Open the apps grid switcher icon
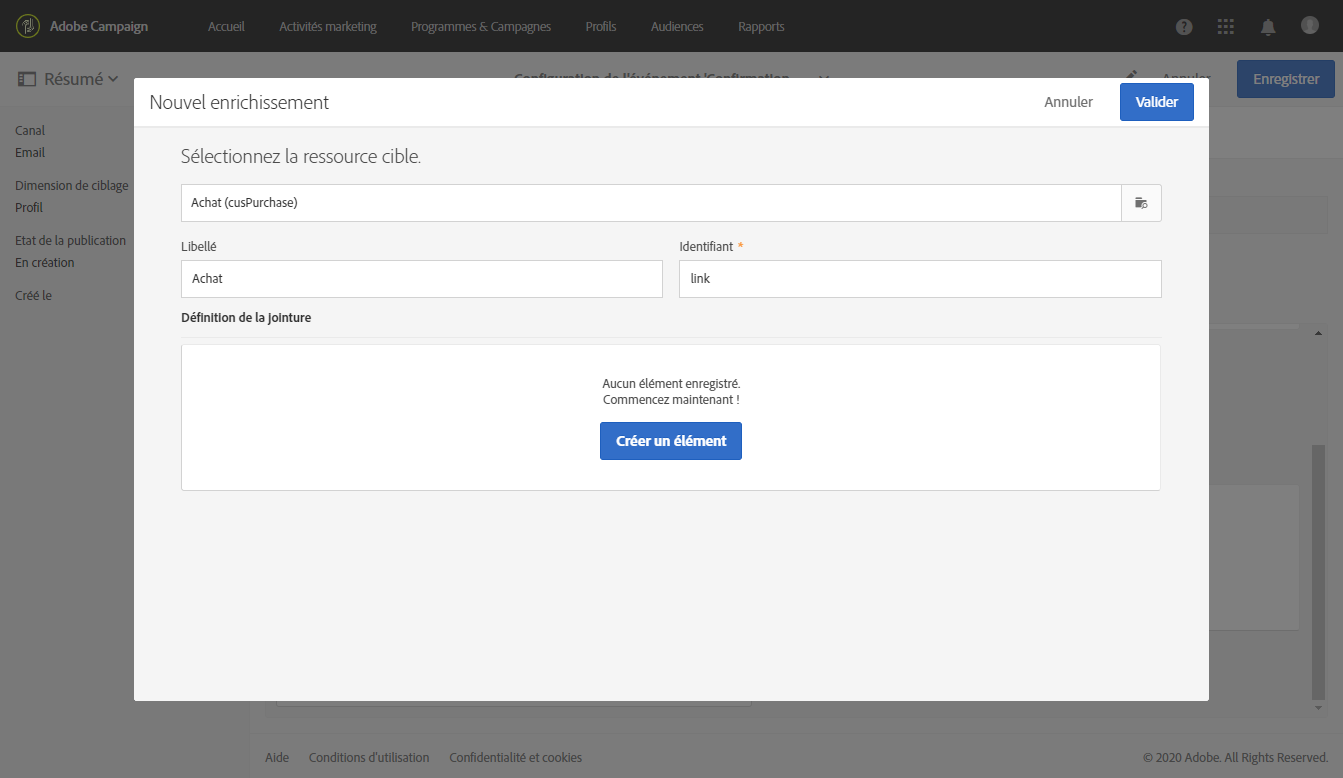The width and height of the screenshot is (1343, 778). [1226, 27]
